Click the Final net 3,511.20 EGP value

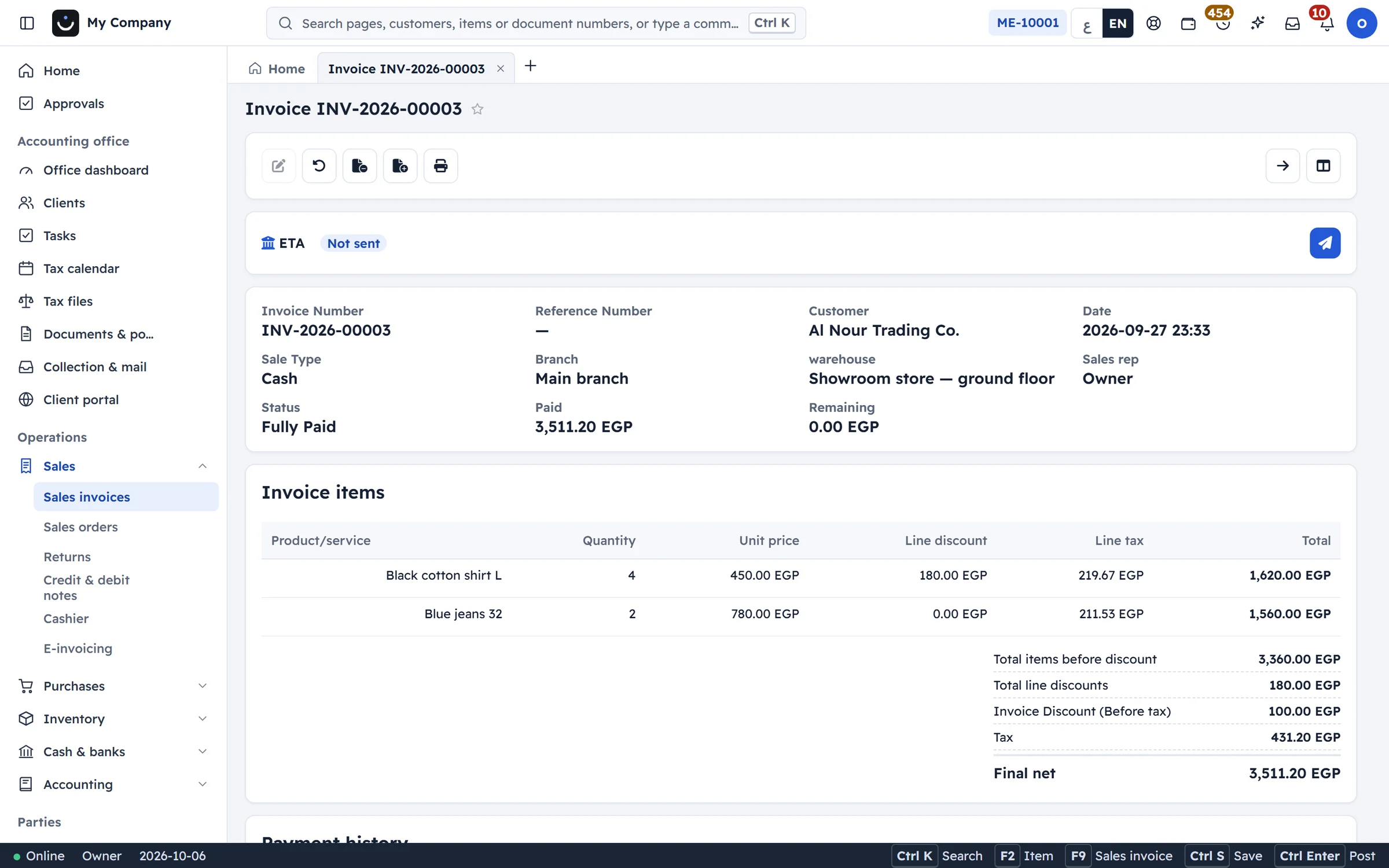coord(1295,774)
